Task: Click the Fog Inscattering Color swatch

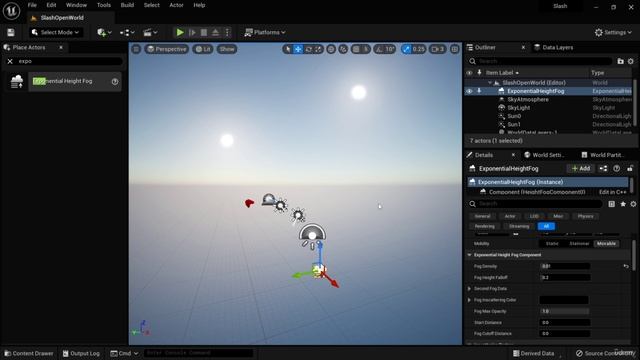Action: click(x=564, y=300)
